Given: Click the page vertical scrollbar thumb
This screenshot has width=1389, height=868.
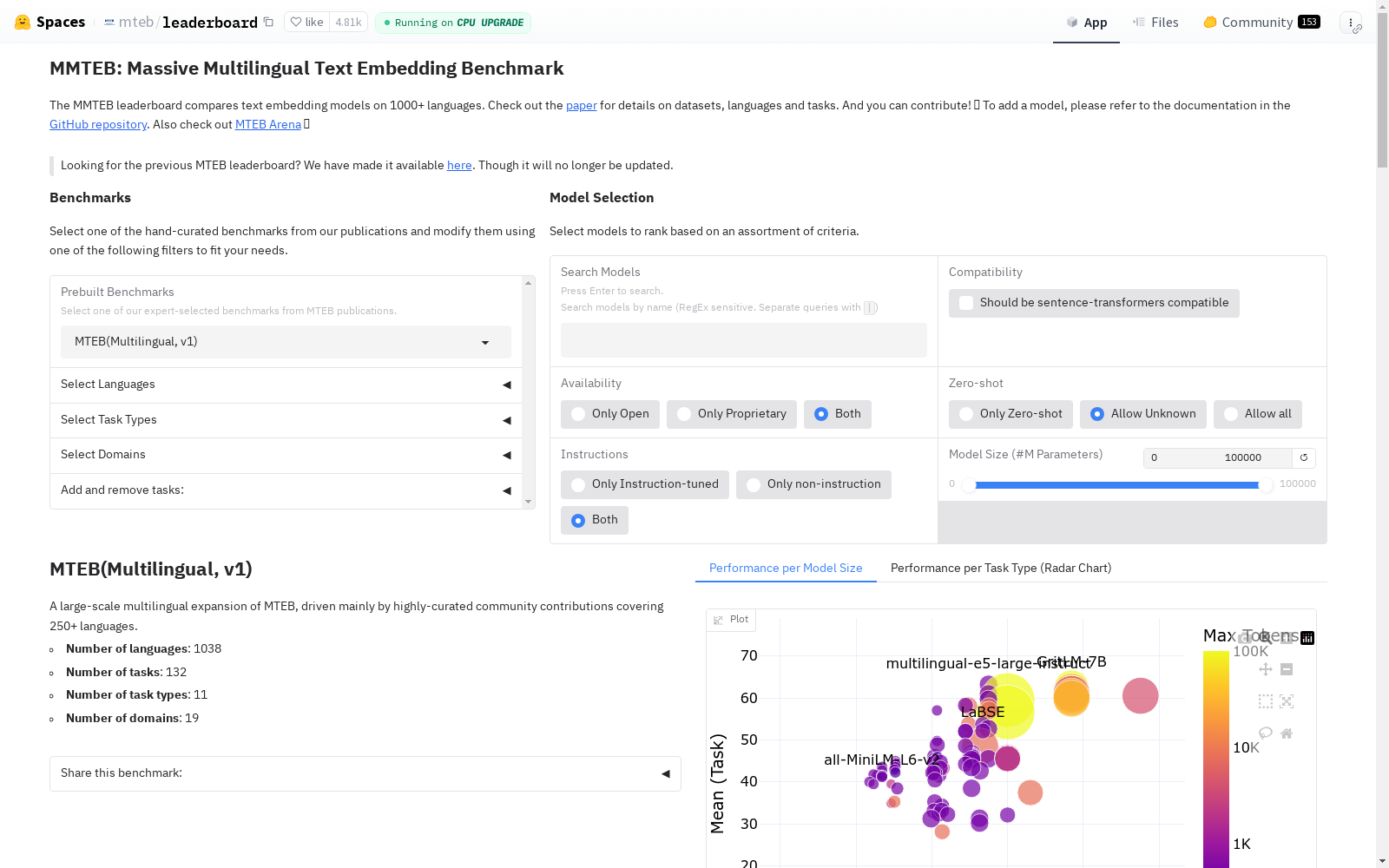Looking at the screenshot, I should pyautogui.click(x=1382, y=91).
